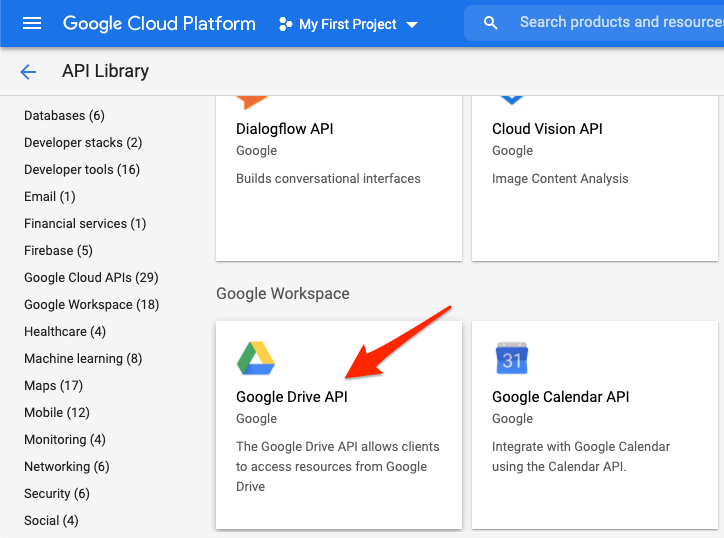Click the Integrate with Google Calendar description

point(581,457)
